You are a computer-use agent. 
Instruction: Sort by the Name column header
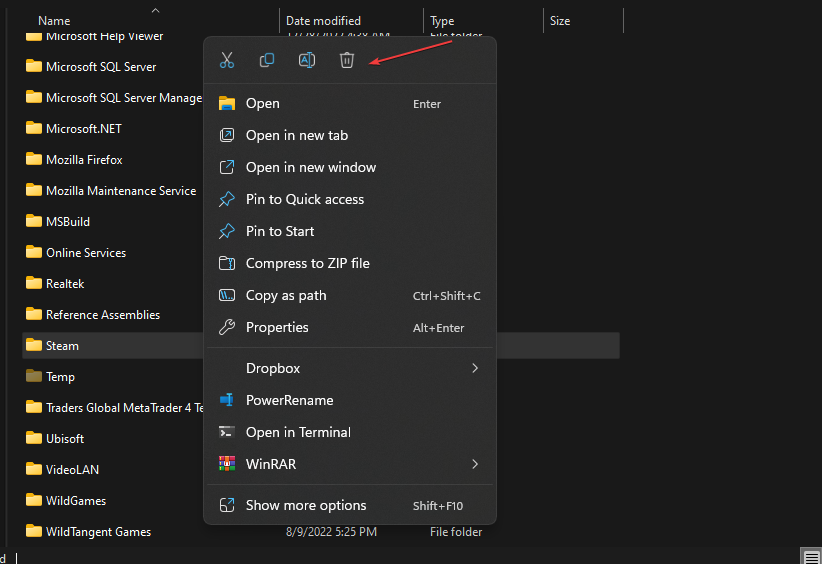54,21
